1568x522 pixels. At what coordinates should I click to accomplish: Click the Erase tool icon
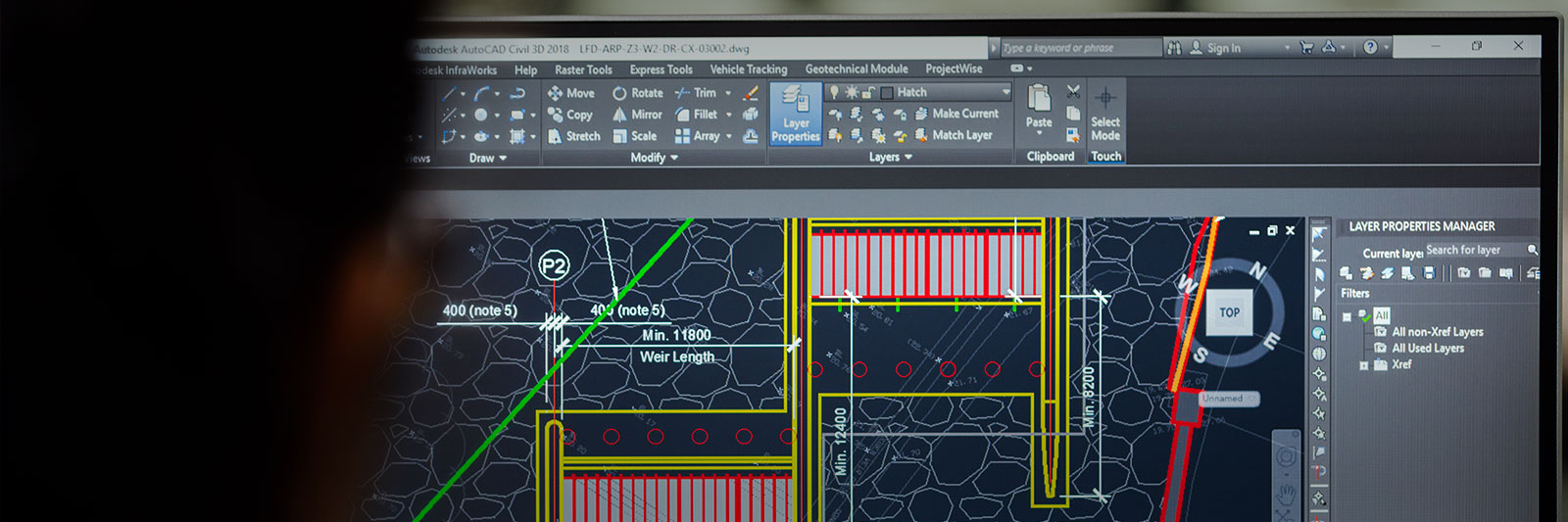[x=751, y=93]
